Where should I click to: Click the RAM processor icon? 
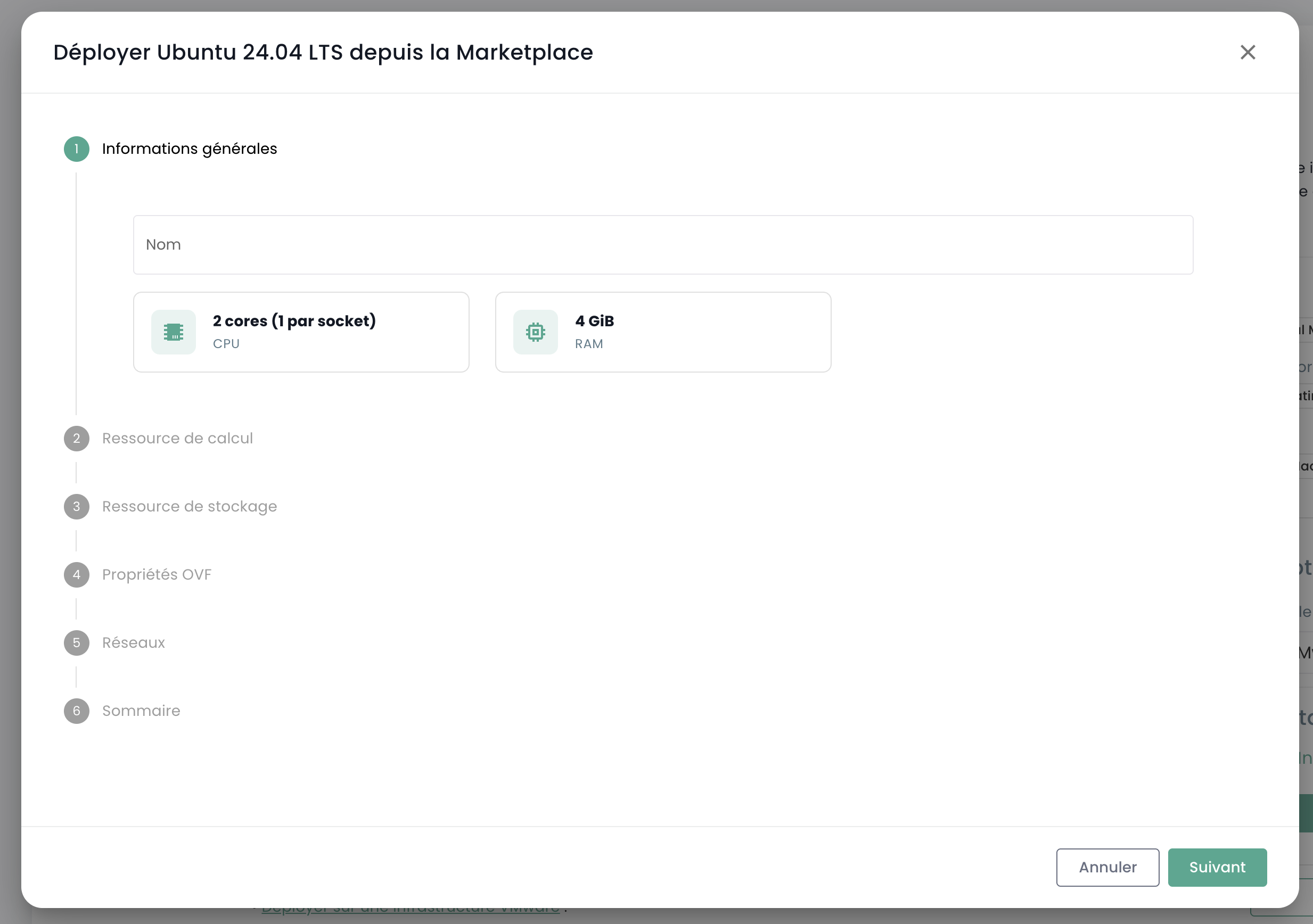tap(535, 332)
